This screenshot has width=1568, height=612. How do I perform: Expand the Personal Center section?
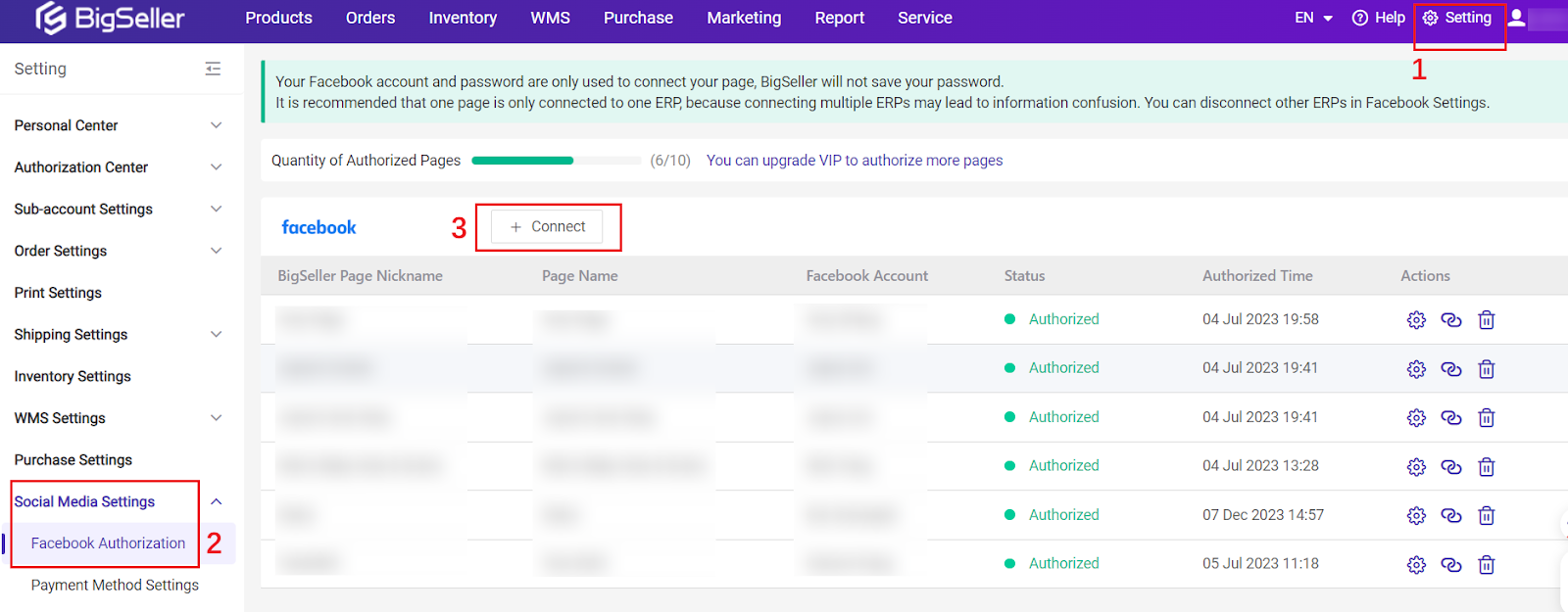[x=217, y=125]
